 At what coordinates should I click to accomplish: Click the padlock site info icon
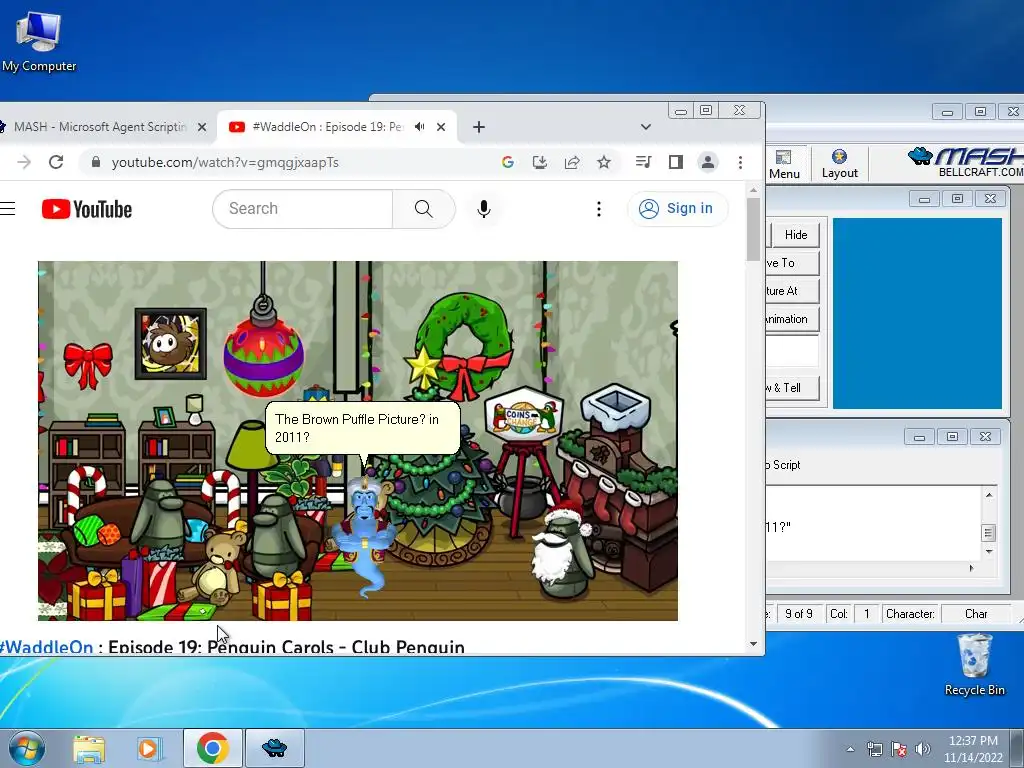(x=96, y=162)
